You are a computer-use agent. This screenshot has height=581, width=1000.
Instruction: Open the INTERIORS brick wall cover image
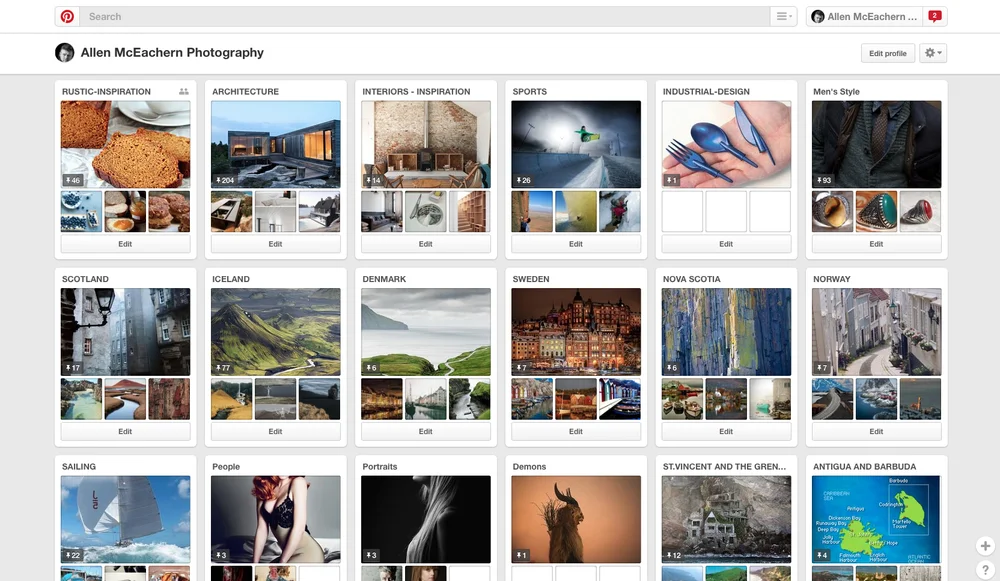tap(425, 144)
